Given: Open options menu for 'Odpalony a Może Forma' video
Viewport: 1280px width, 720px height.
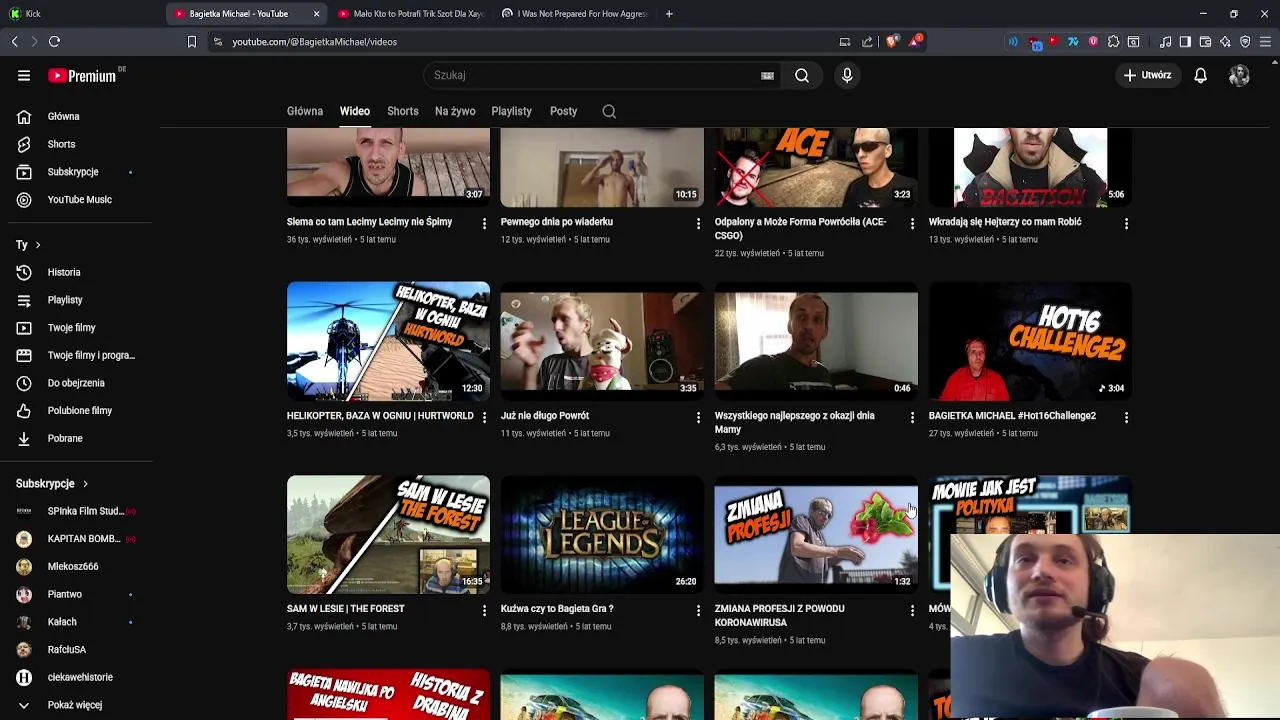Looking at the screenshot, I should (912, 223).
